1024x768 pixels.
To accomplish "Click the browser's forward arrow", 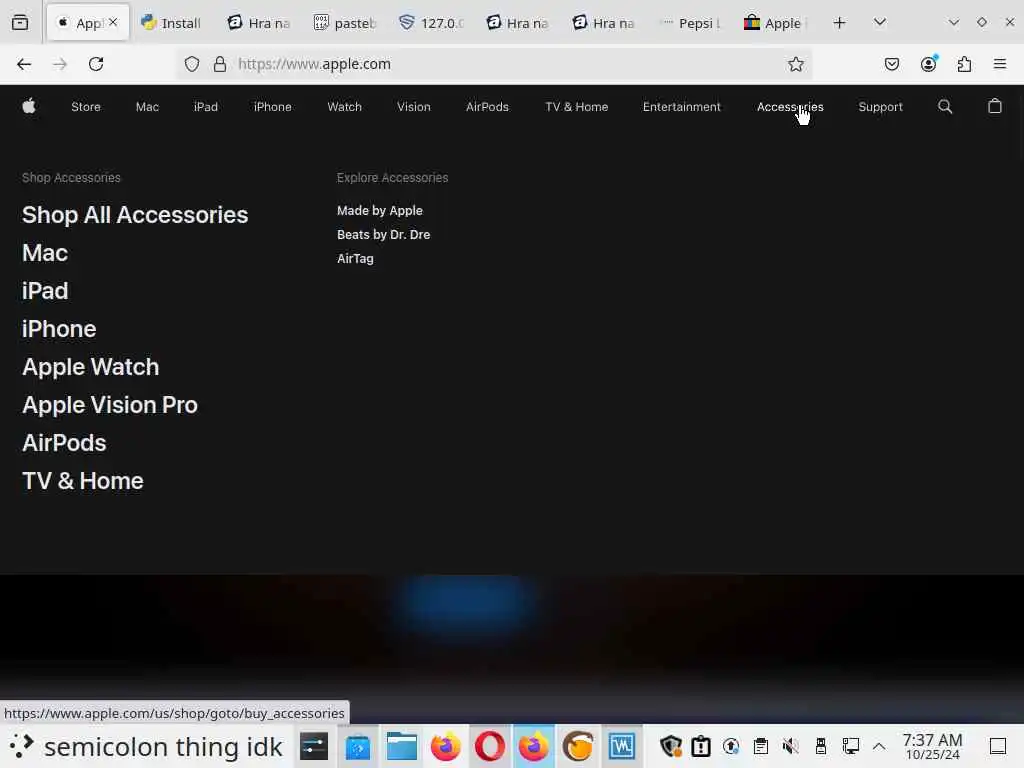I will click(60, 64).
